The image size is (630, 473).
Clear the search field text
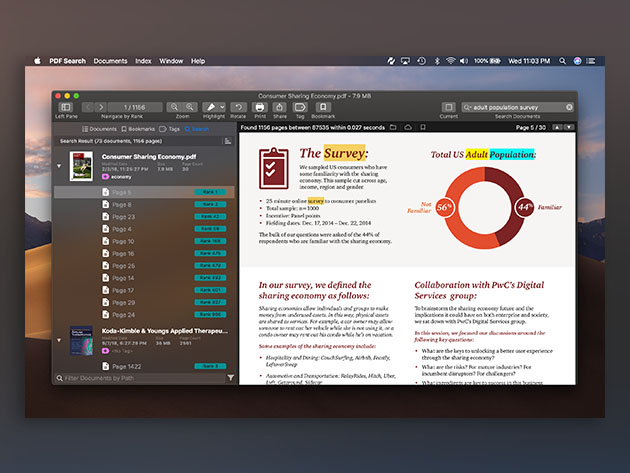click(x=569, y=107)
